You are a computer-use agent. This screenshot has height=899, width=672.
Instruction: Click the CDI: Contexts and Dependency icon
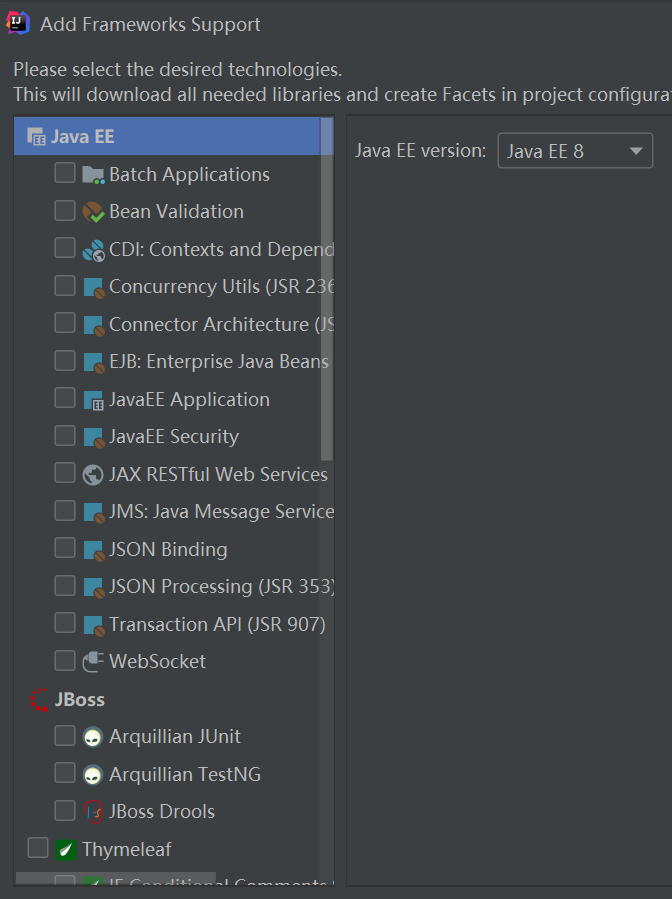[x=93, y=248]
